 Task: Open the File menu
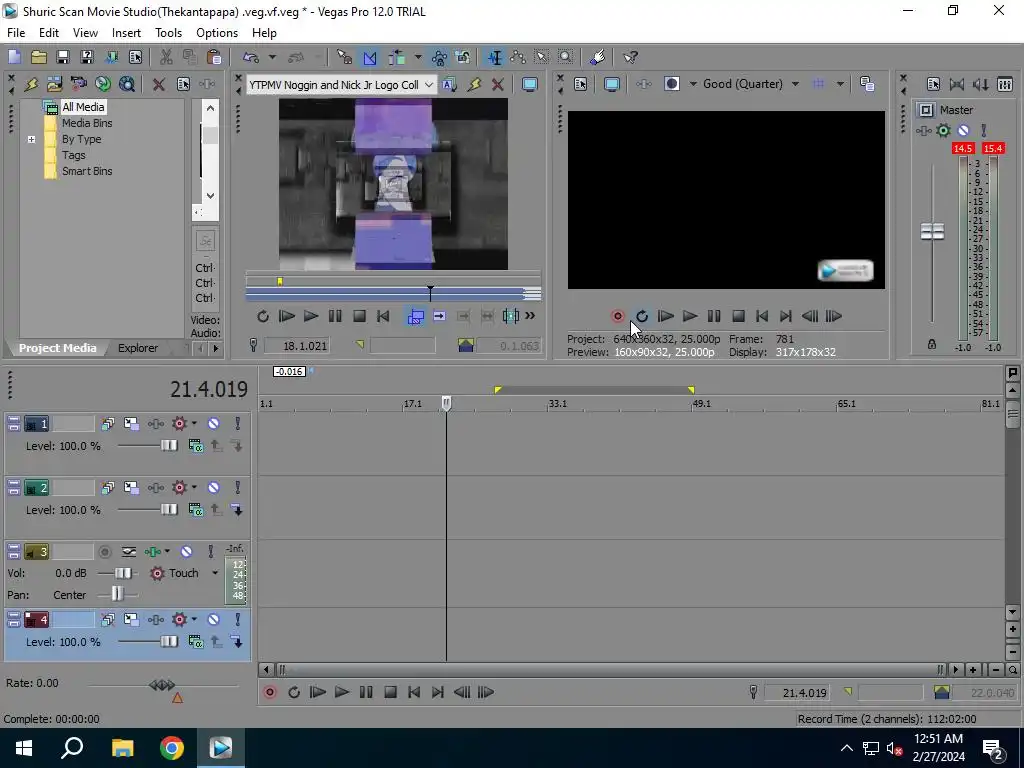pyautogui.click(x=16, y=33)
